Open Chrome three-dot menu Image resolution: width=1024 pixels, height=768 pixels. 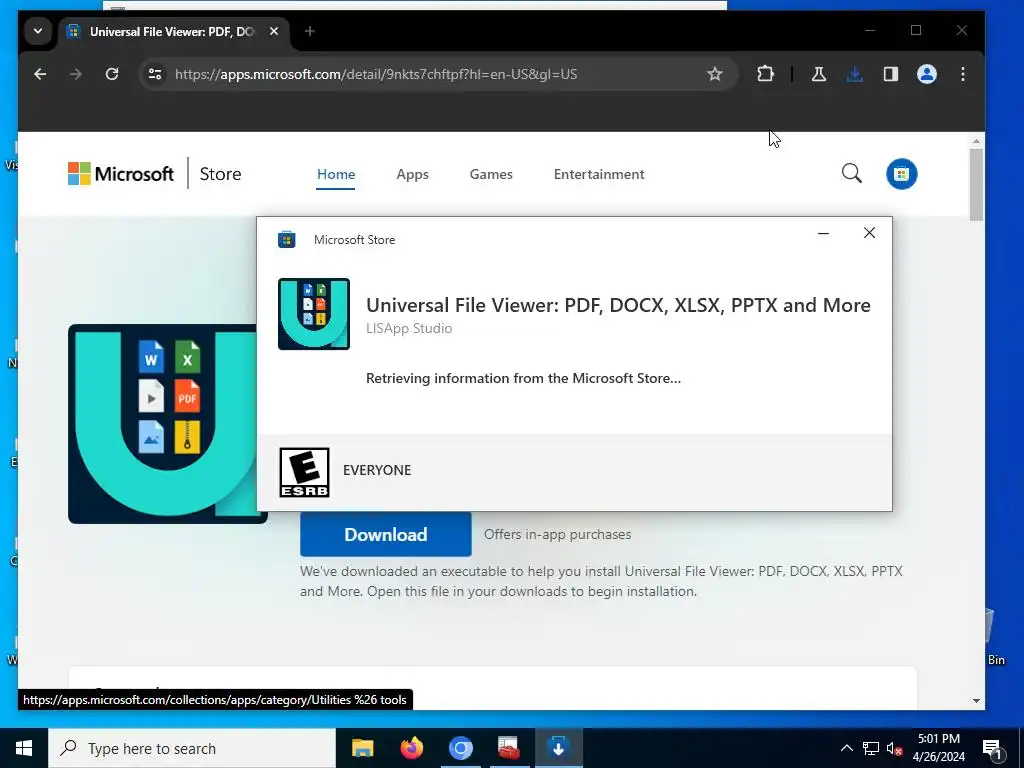click(963, 74)
